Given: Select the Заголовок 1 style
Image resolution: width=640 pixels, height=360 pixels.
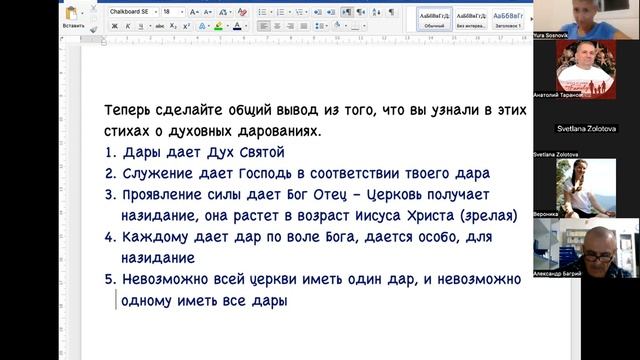Looking at the screenshot, I should point(508,19).
